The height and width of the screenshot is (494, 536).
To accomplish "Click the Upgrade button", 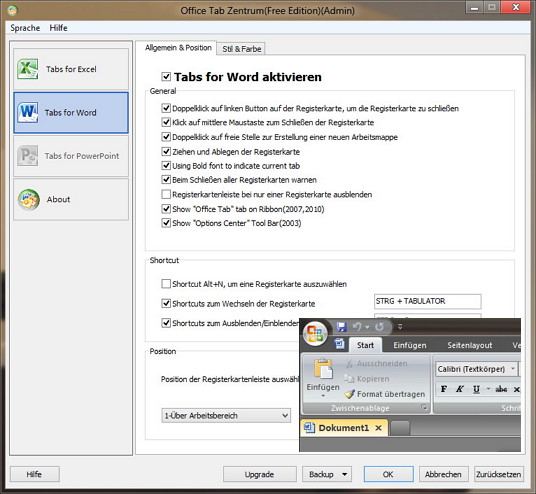I will 259,474.
